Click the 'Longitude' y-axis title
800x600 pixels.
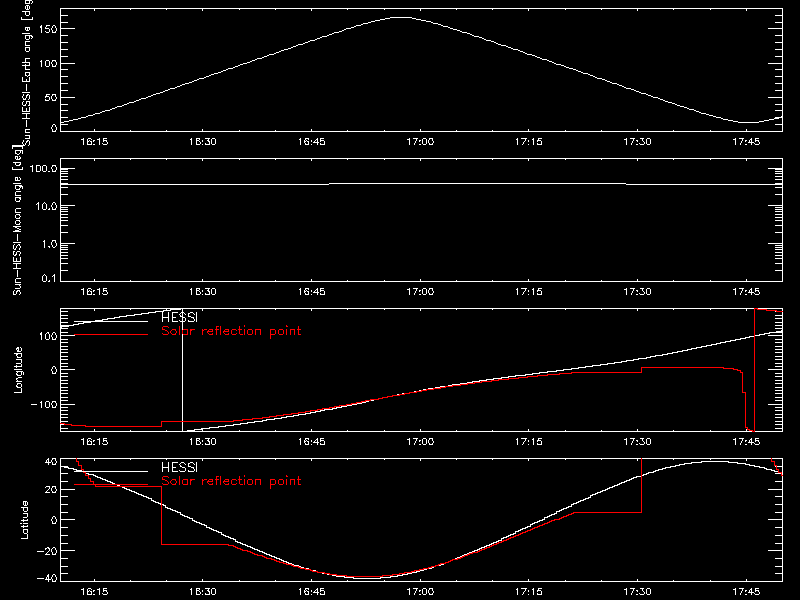(x=18, y=370)
